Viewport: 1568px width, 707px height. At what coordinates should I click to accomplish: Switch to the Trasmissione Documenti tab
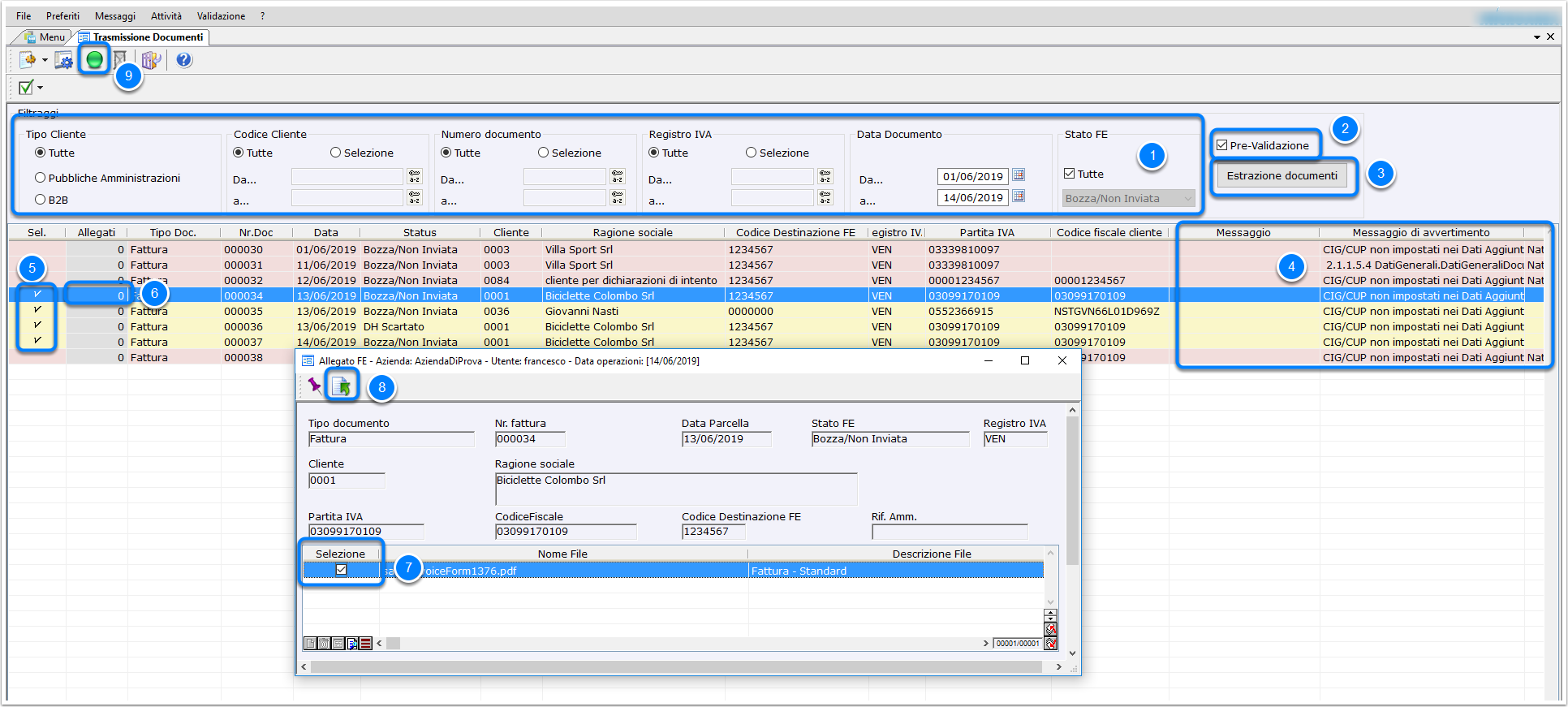(143, 37)
